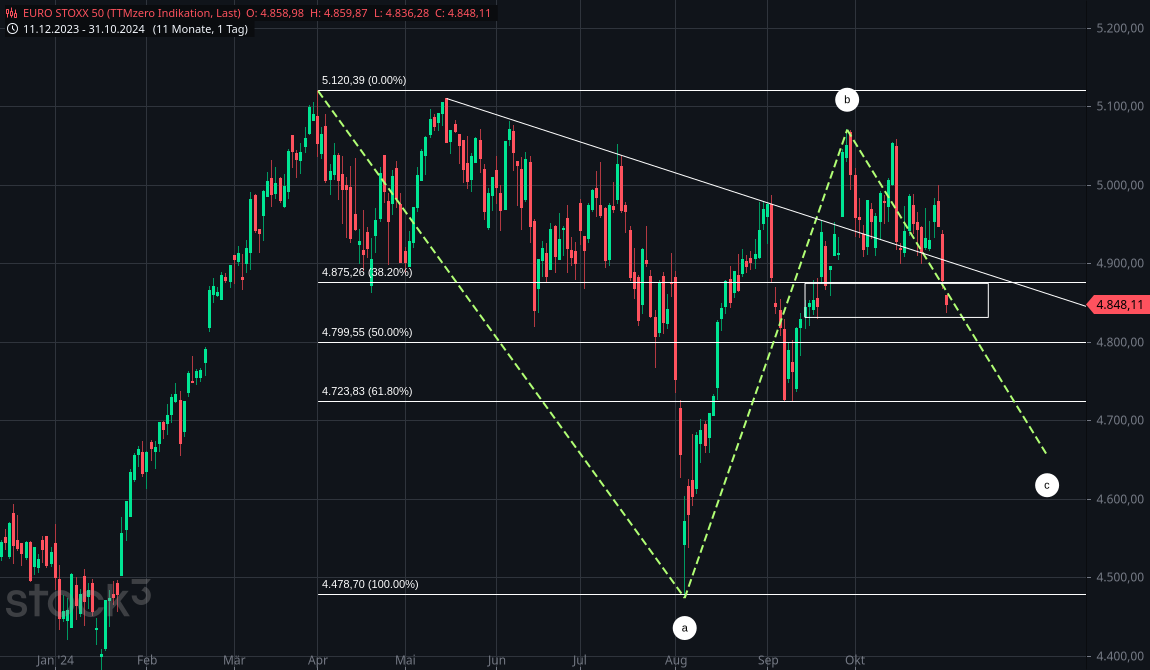The width and height of the screenshot is (1150, 670).
Task: Click the Feb time axis label
Action: (147, 660)
